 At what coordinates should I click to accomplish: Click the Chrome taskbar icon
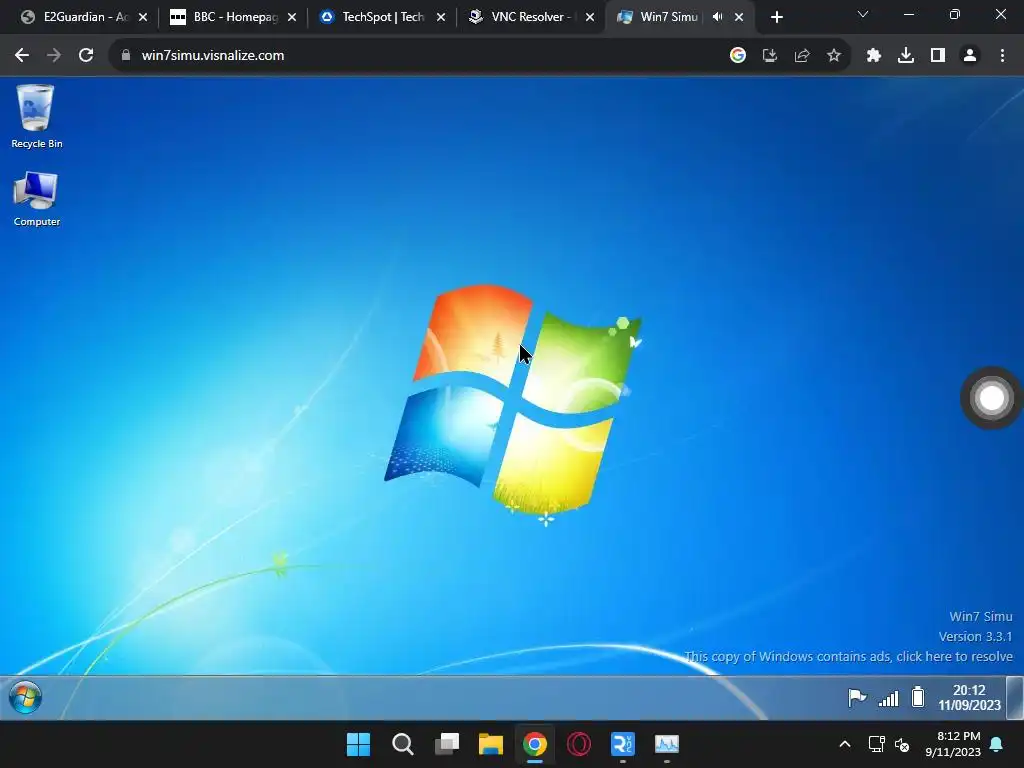pyautogui.click(x=535, y=744)
